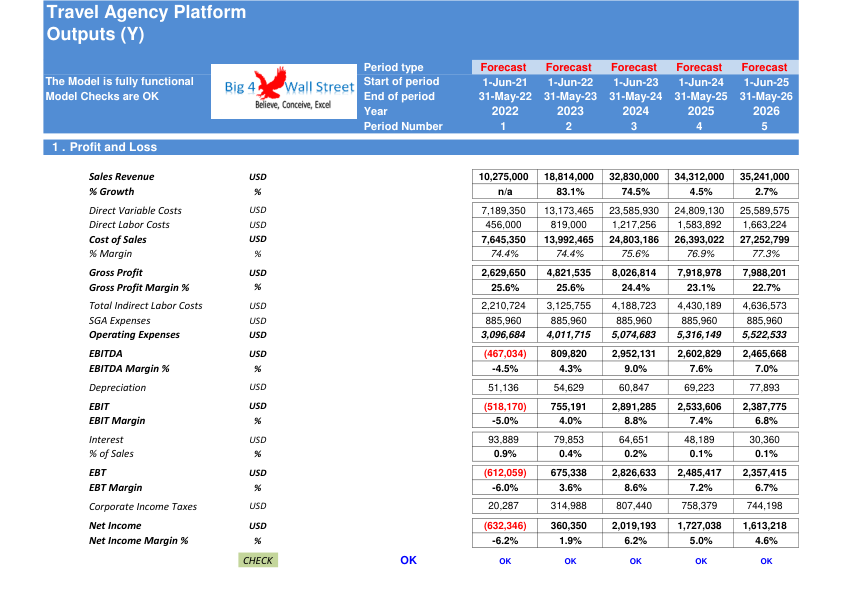Click the 'Cost of Sales' row label
Screen dimensions: 842x596
(x=118, y=239)
